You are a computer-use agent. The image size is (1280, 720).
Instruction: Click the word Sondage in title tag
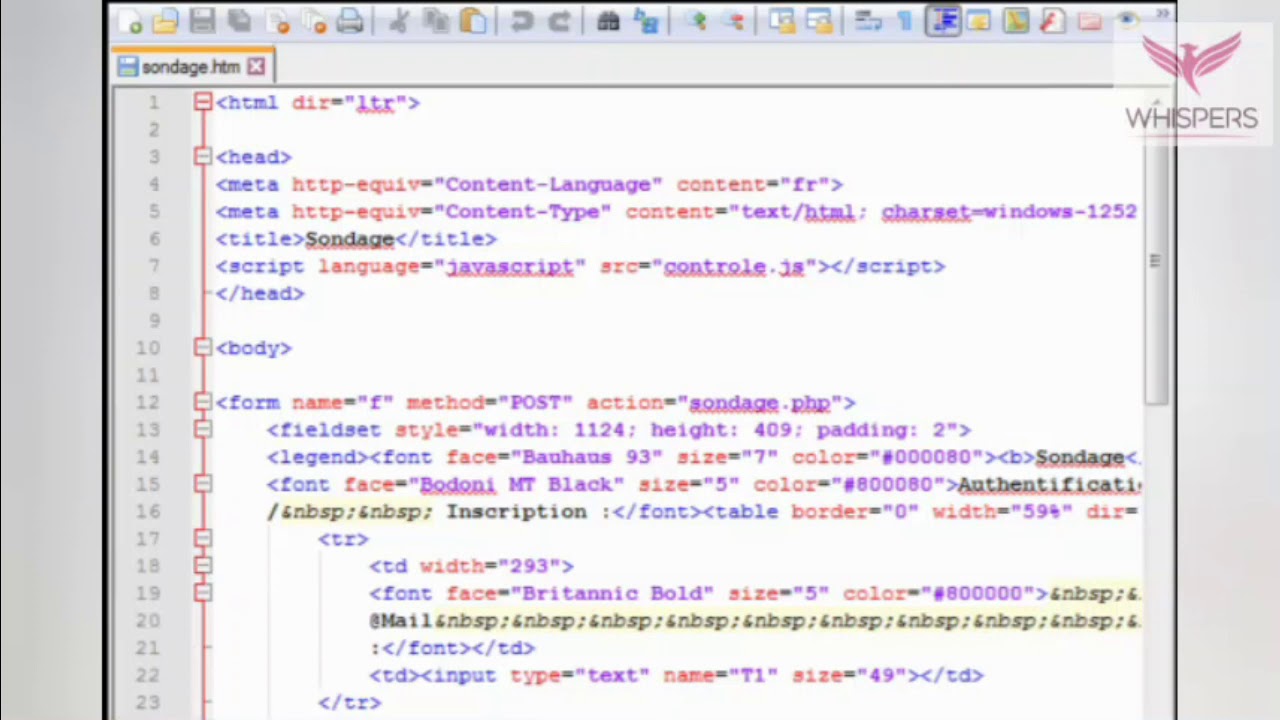click(349, 239)
